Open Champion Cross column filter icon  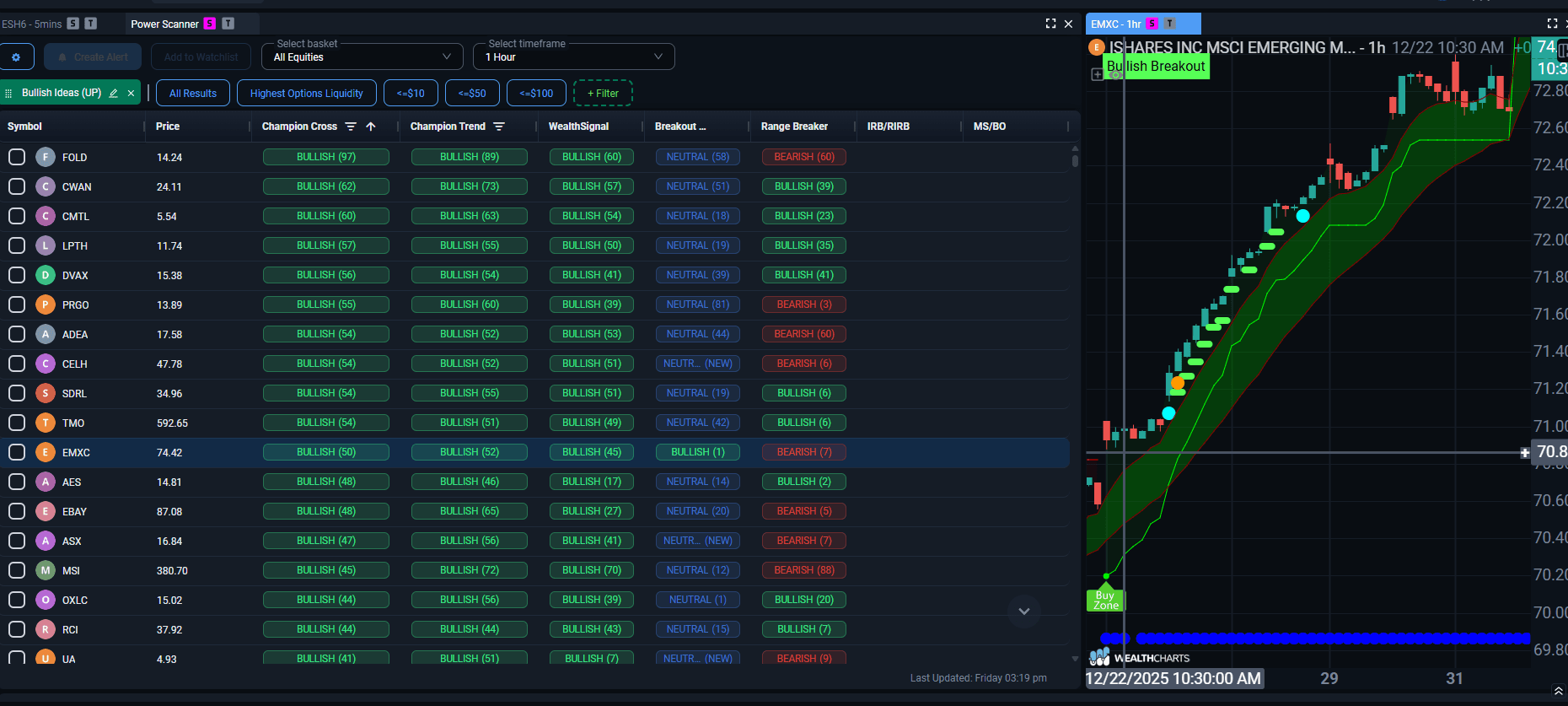[x=351, y=127]
